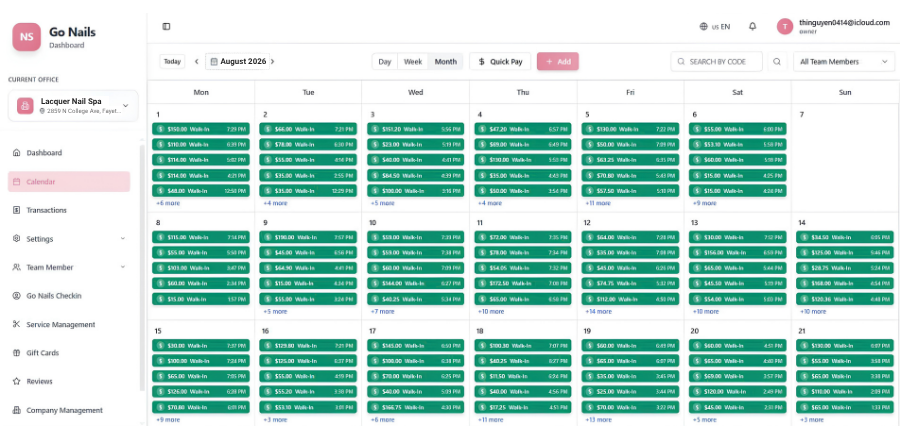The width and height of the screenshot is (900, 440).
Task: Click the Lacquer Nail Spa office icon
Action: (25, 106)
